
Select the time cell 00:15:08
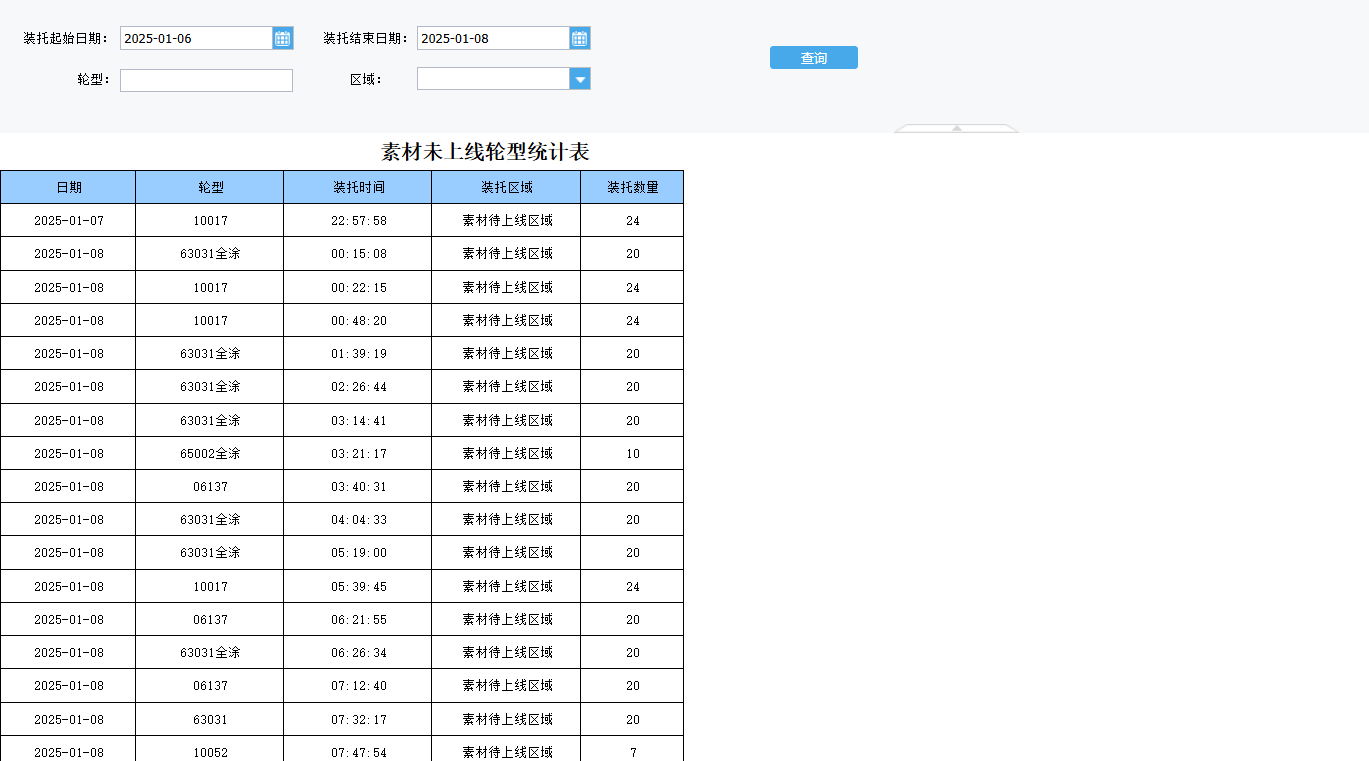(359, 254)
